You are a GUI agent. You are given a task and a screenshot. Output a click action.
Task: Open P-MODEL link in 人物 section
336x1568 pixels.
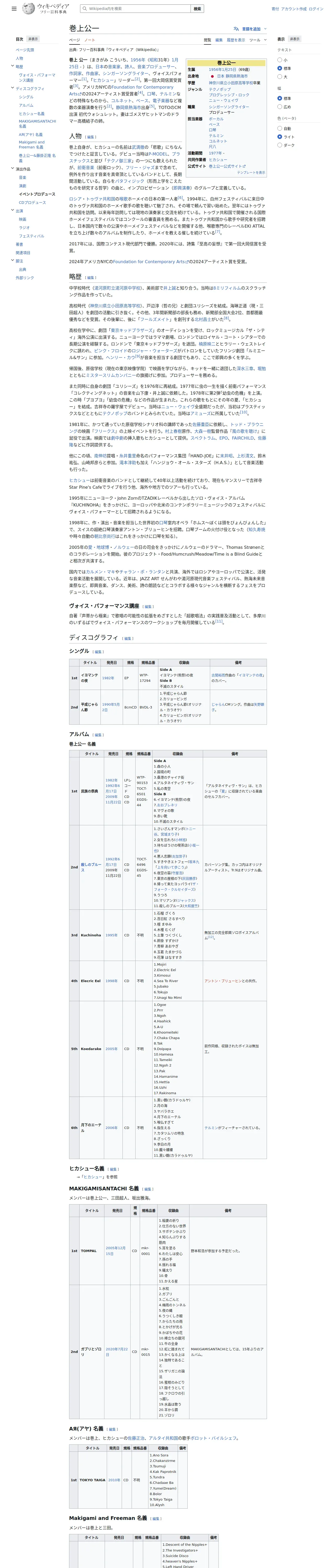coord(158,154)
